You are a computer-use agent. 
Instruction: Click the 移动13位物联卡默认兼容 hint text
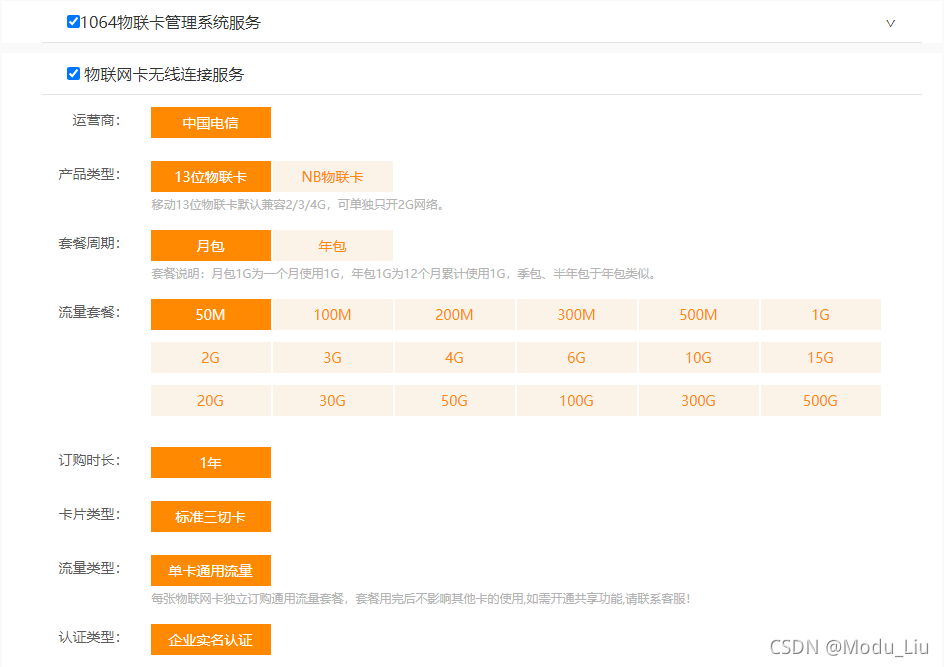298,205
